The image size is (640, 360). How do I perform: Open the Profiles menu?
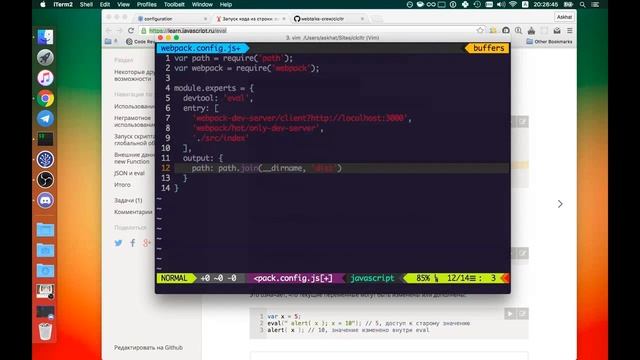(x=147, y=4)
